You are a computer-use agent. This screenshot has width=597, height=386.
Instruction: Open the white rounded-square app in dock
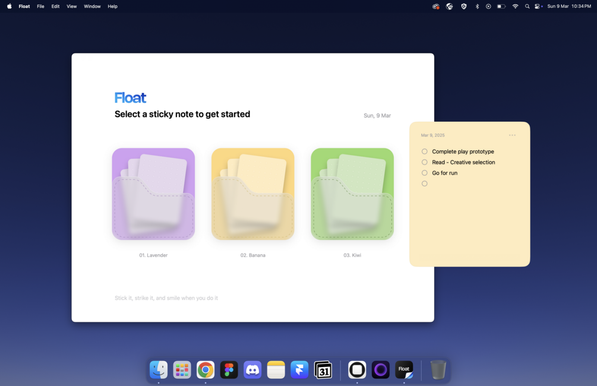point(357,370)
